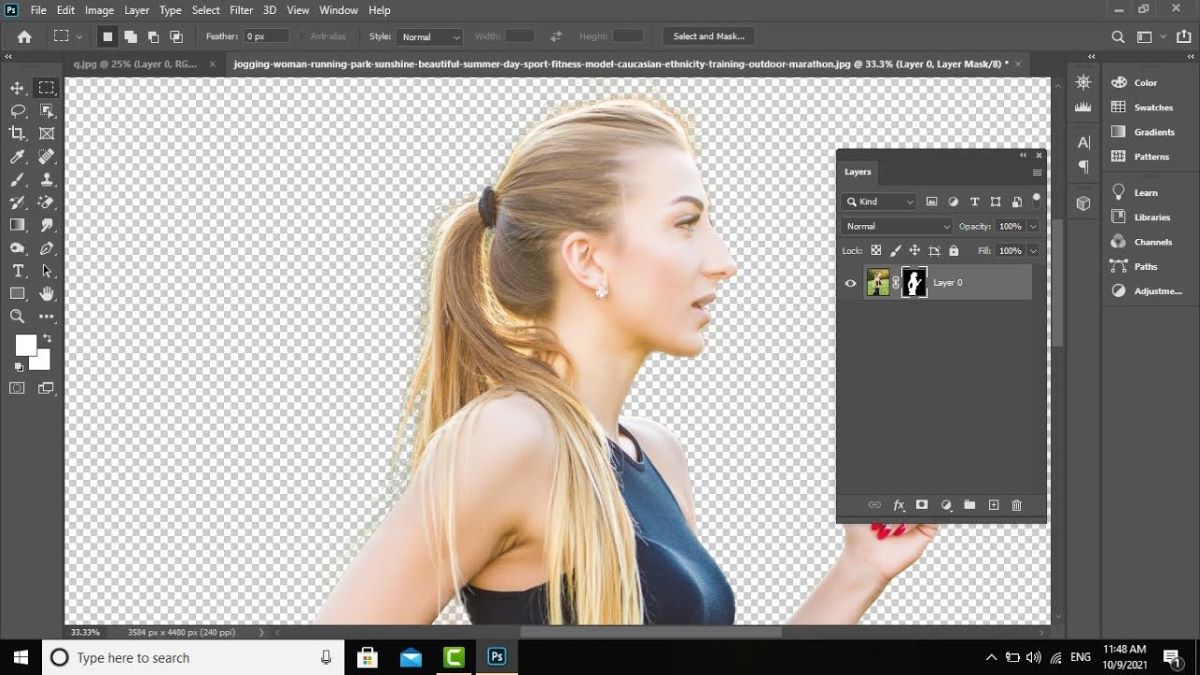Viewport: 1200px width, 675px height.
Task: Open the Edit Toolbar three-dots menu
Action: (x=46, y=316)
